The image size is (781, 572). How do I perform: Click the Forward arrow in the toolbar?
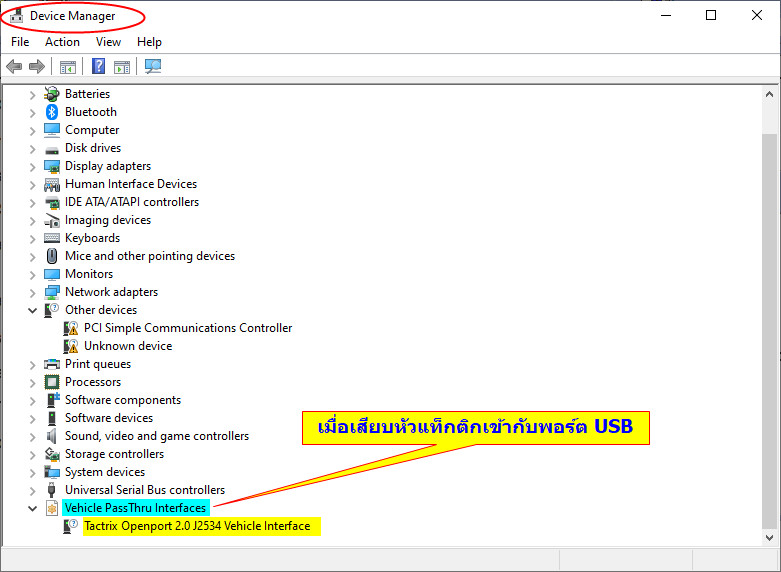pos(37,67)
